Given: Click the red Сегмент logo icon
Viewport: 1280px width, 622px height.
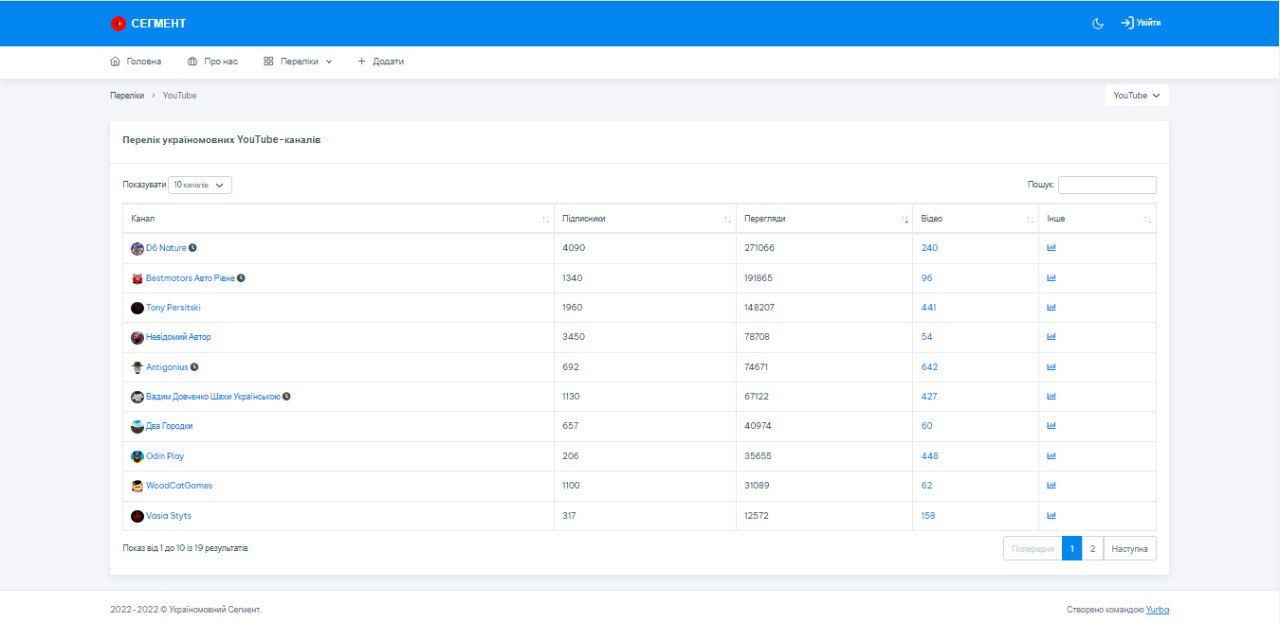Looking at the screenshot, I should point(118,23).
